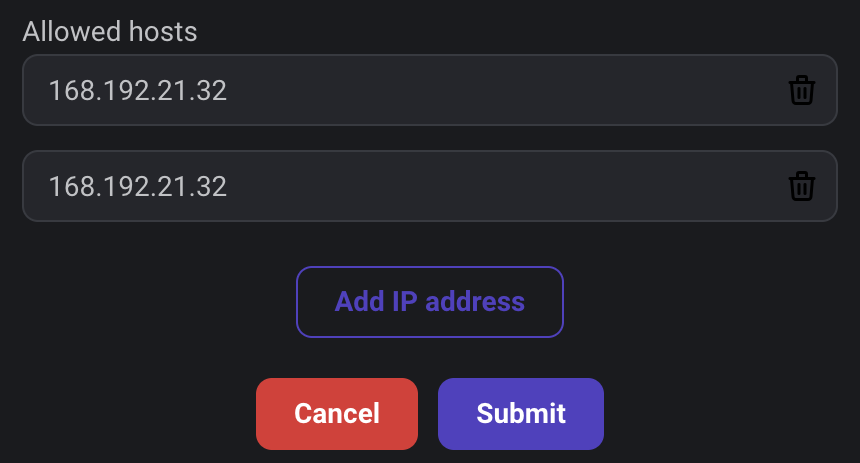Click the text 168.192.21.32 in the bottom field
The height and width of the screenshot is (463, 860).
pos(138,187)
